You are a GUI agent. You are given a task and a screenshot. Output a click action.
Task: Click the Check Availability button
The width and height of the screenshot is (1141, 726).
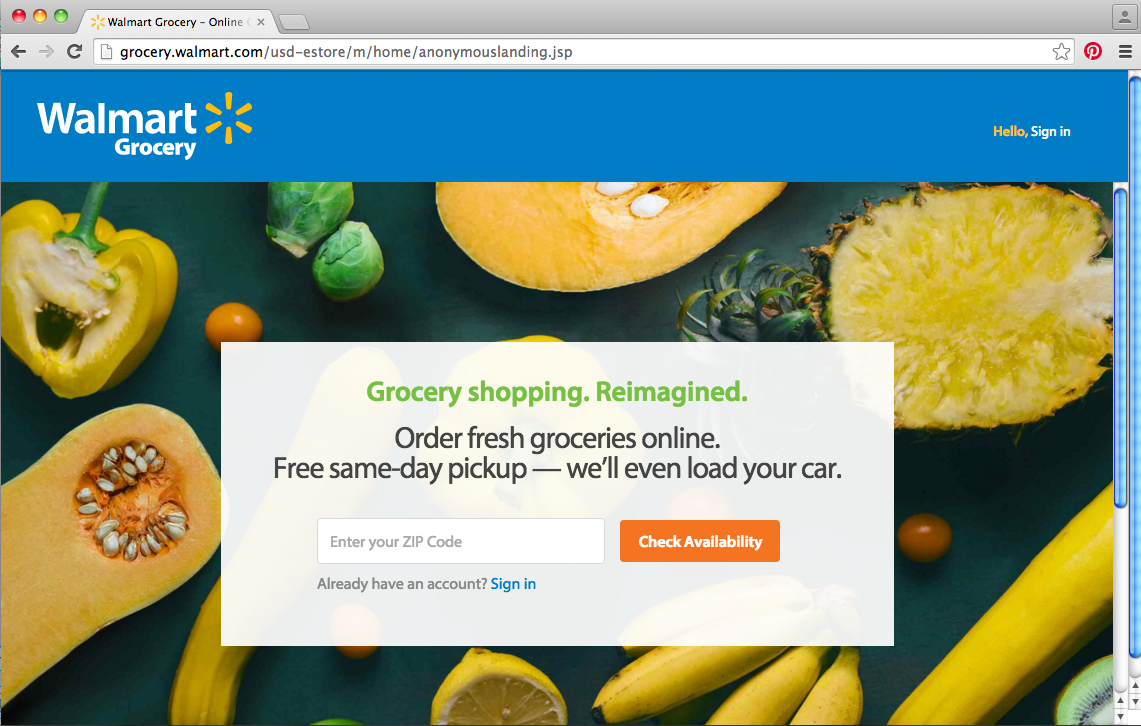[699, 541]
